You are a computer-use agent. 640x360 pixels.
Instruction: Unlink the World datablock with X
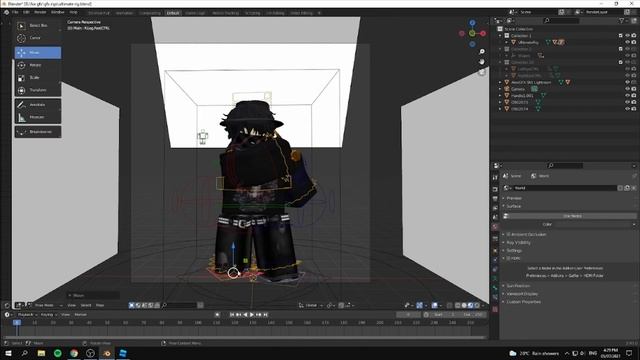(634, 188)
